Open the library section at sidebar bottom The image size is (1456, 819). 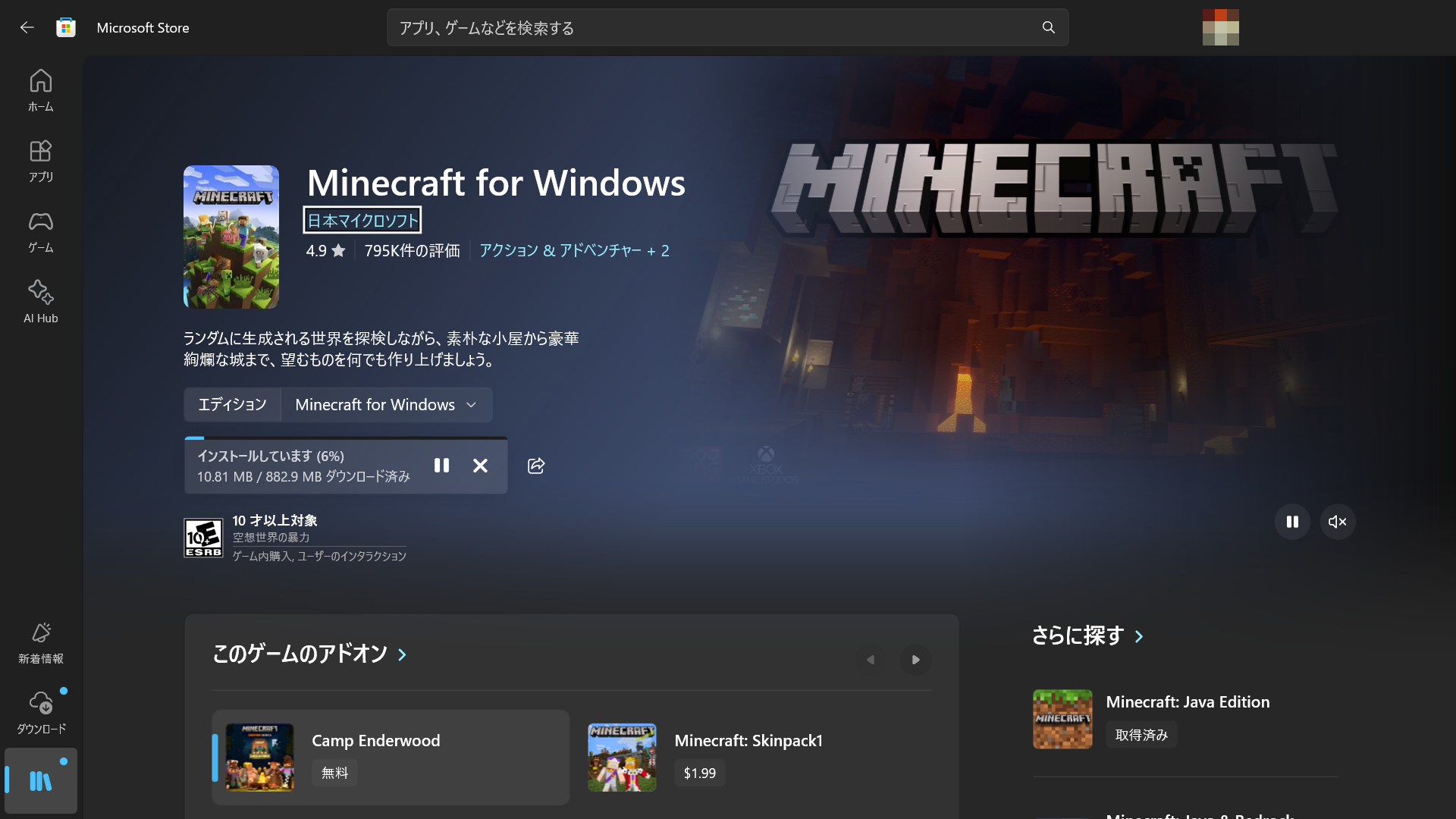[40, 780]
